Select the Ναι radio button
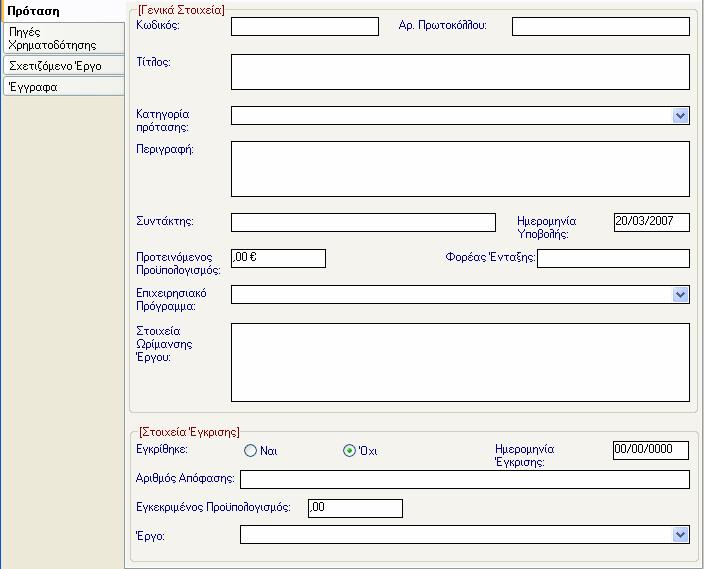Image resolution: width=704 pixels, height=569 pixels. [251, 450]
